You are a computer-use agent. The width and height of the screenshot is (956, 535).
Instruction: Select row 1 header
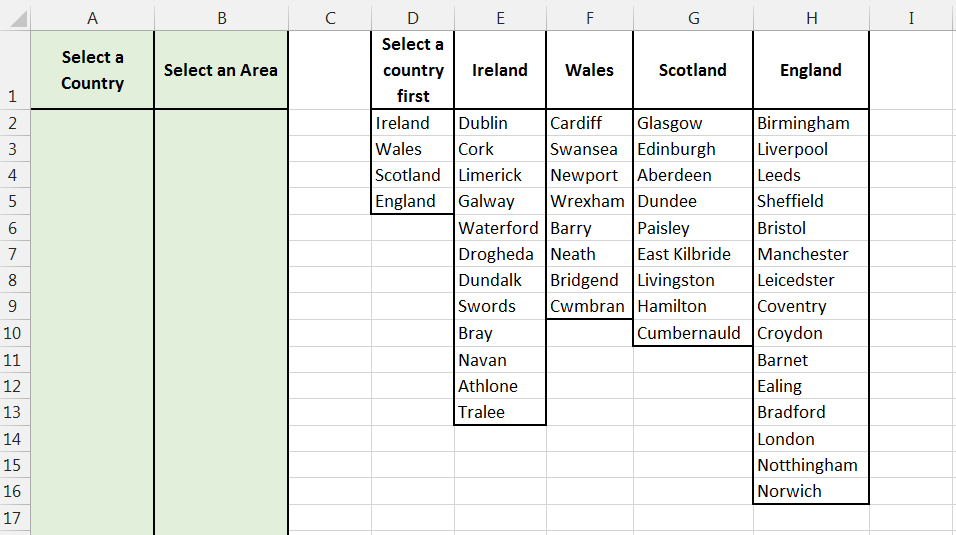pyautogui.click(x=14, y=96)
